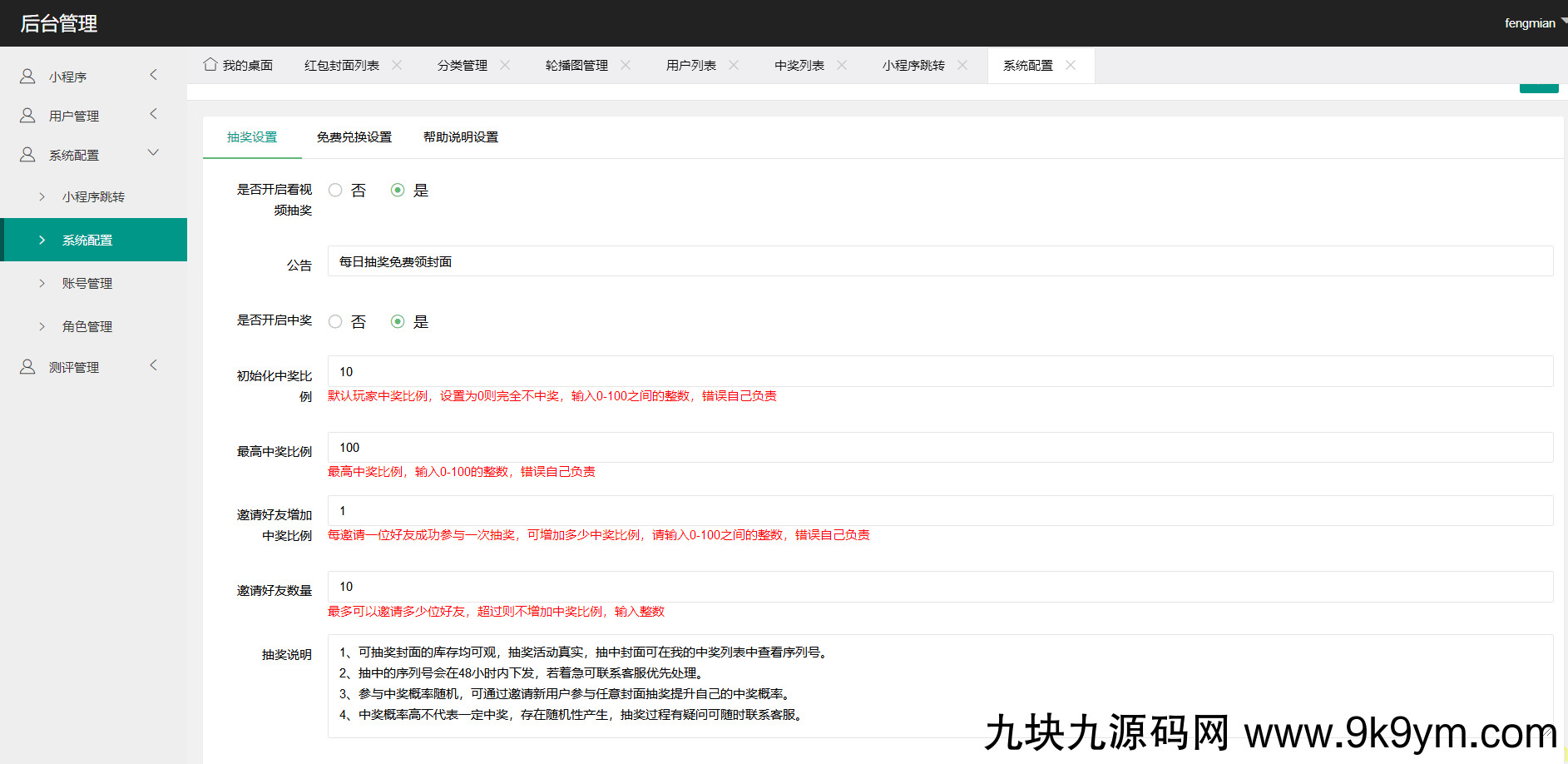Switch to the 帮助说明设置 tab

(x=460, y=137)
